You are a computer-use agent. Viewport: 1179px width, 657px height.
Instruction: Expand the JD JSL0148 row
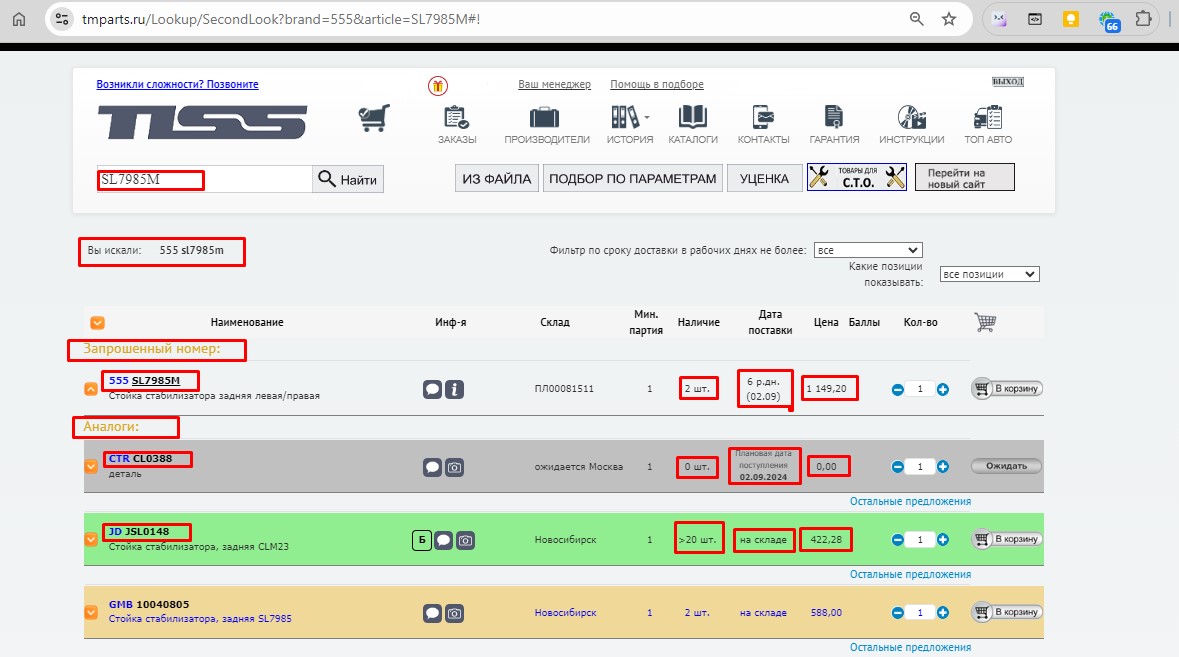click(x=91, y=539)
